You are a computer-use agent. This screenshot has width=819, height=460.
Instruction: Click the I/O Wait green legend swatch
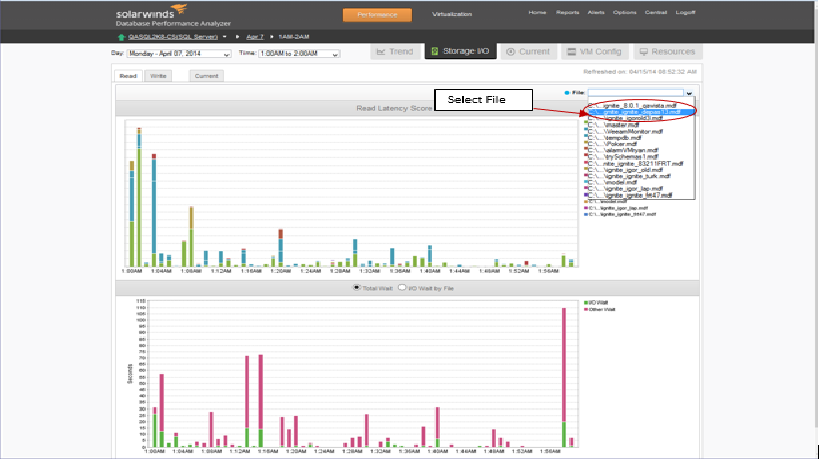(x=586, y=303)
